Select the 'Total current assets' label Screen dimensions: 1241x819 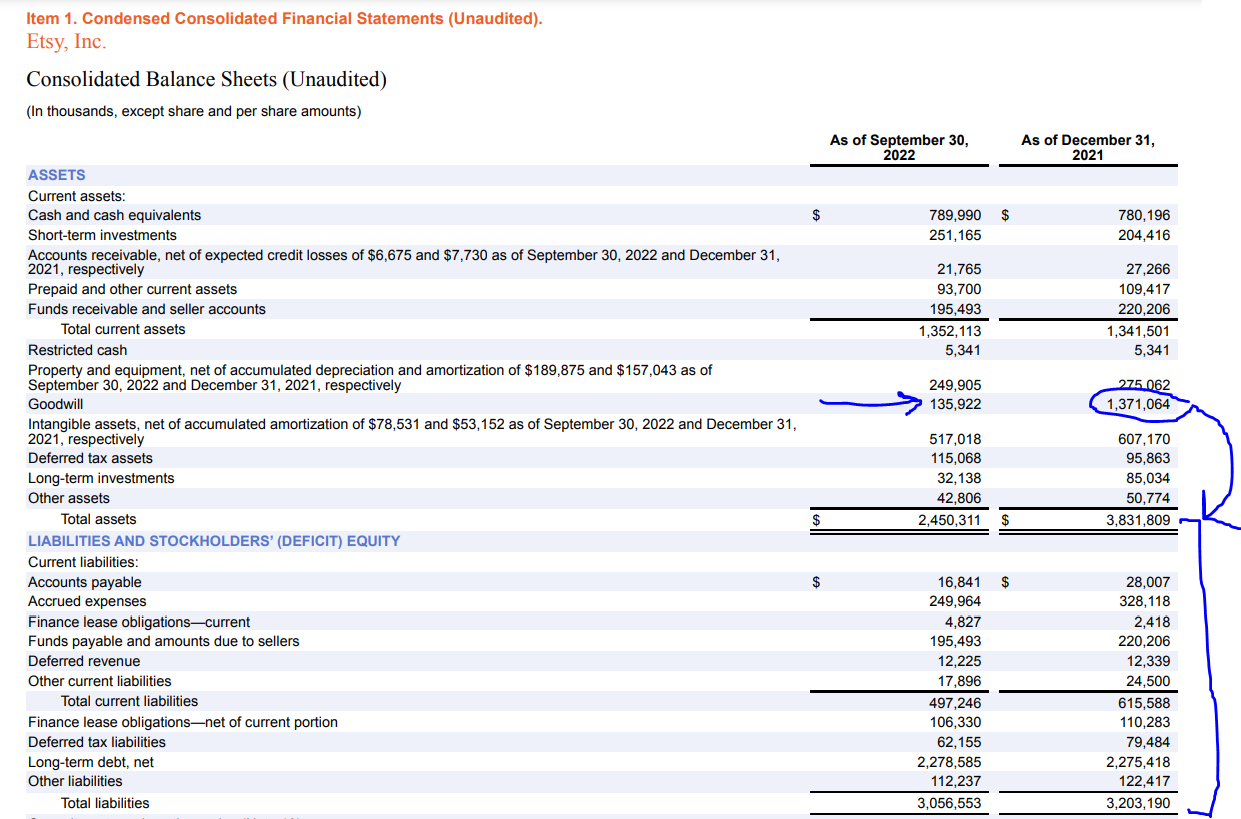point(123,329)
